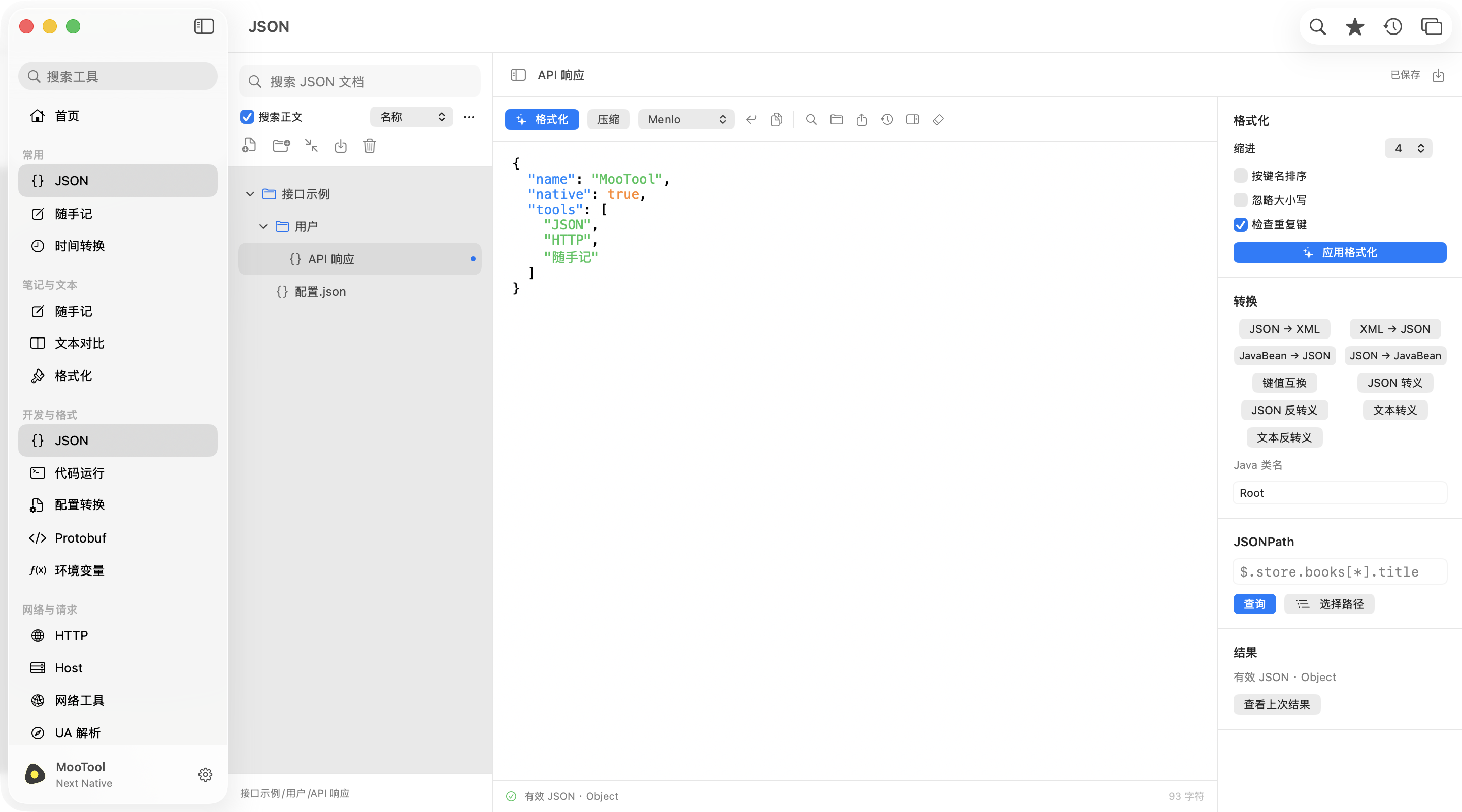This screenshot has width=1462, height=812.
Task: Click the multi-window icon at top right
Action: coord(1432,27)
